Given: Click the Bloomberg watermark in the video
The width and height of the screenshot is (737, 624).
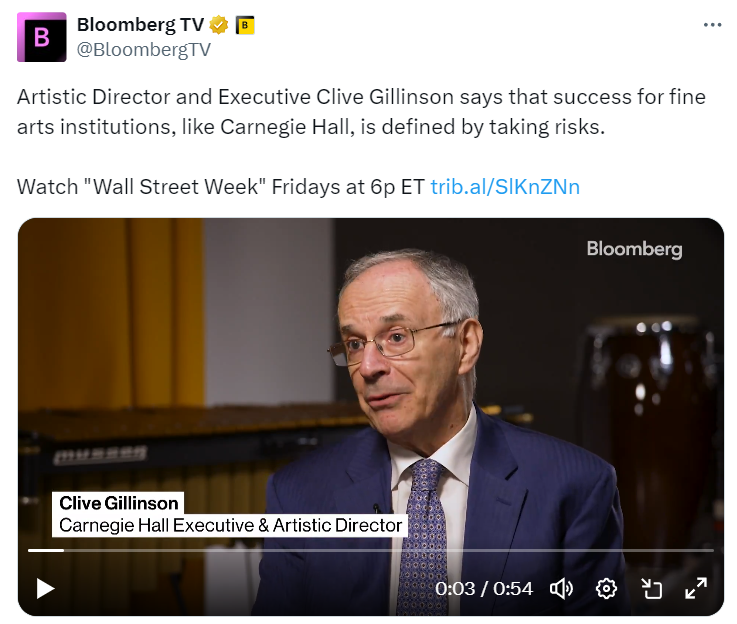Looking at the screenshot, I should click(634, 249).
